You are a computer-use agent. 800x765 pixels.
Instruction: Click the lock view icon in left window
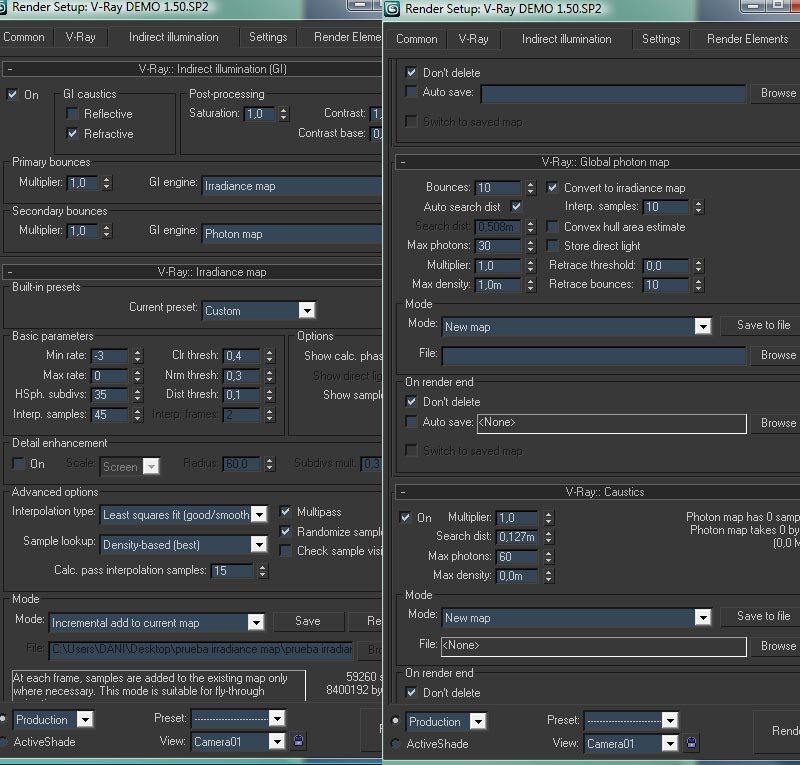pos(298,741)
